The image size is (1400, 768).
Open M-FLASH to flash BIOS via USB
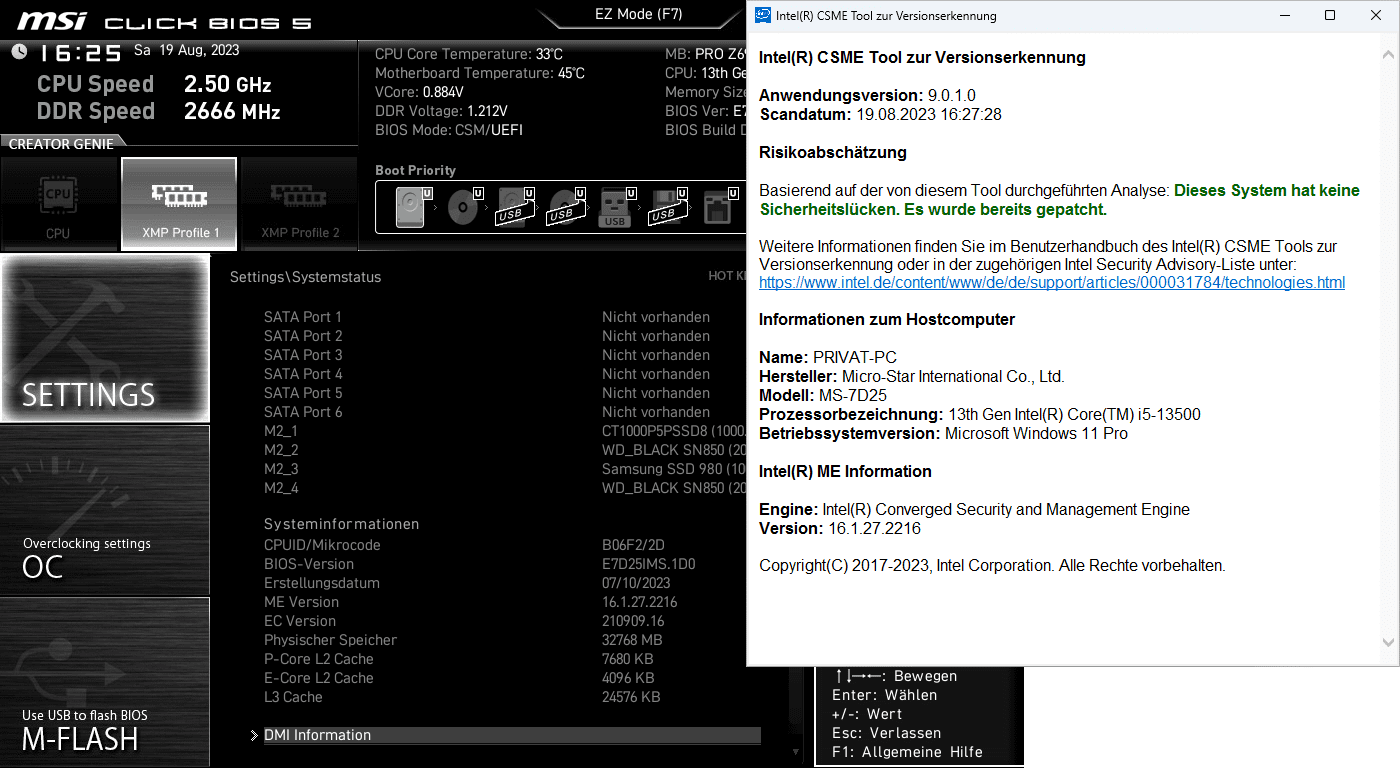tap(105, 682)
